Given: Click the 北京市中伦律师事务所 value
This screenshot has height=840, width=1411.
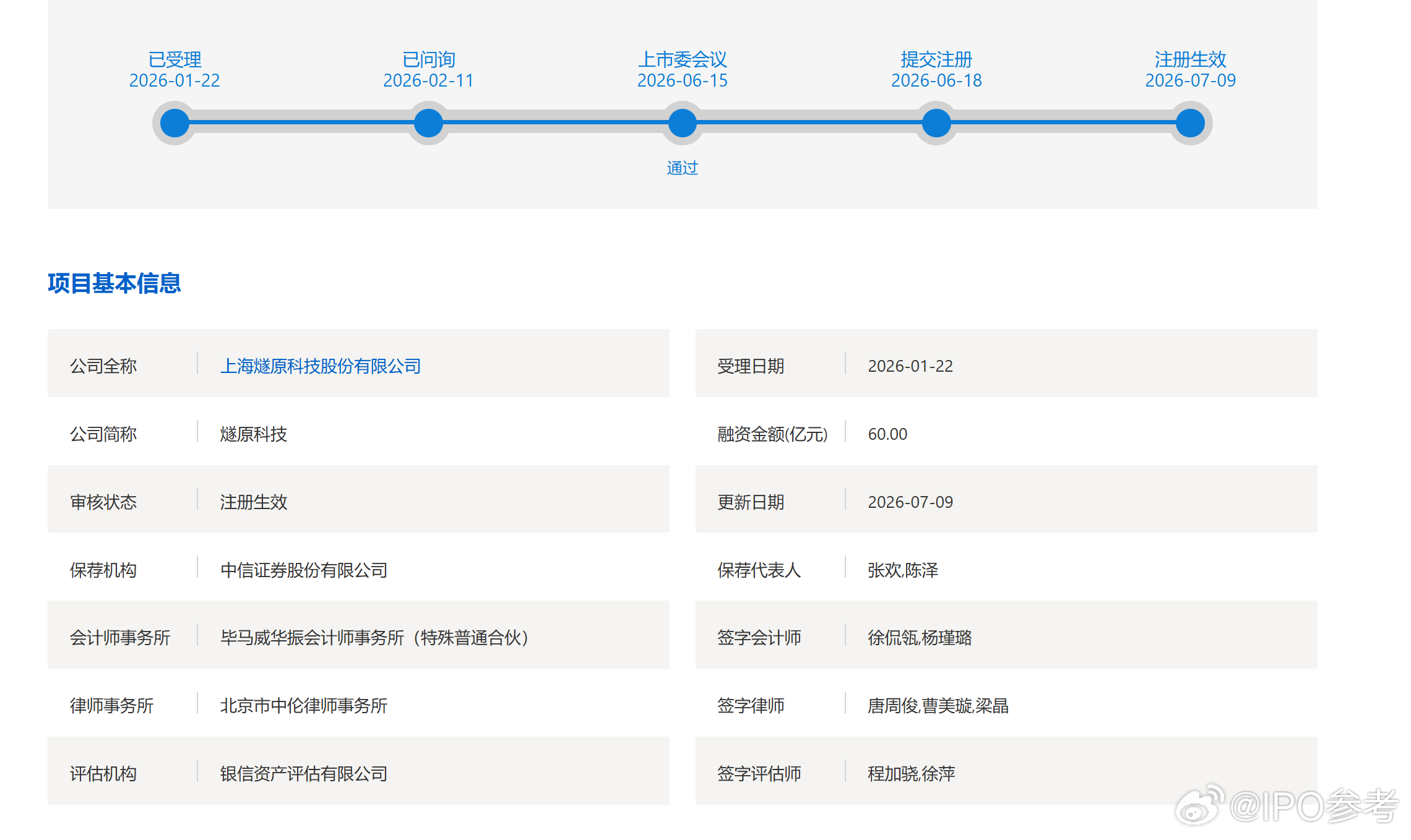Looking at the screenshot, I should pos(304,706).
